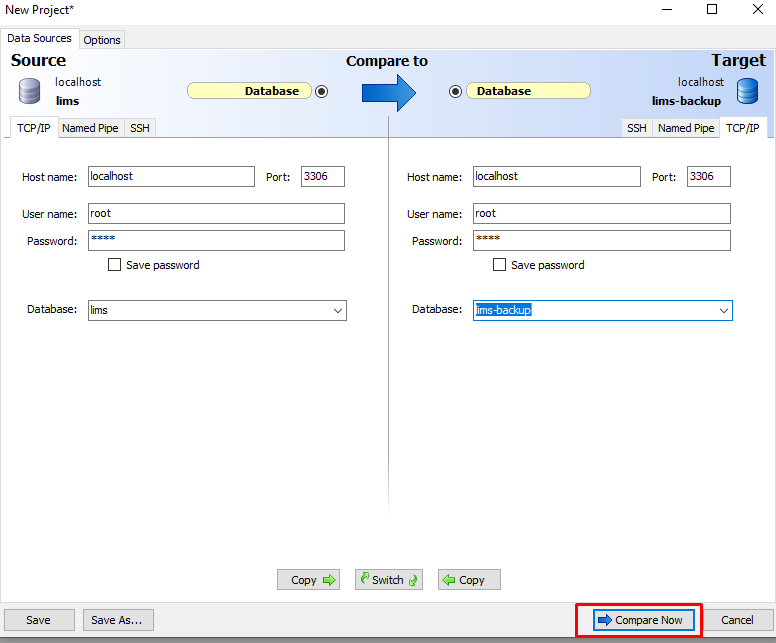Click the big blue Compare to arrow
This screenshot has height=643, width=776.
point(388,91)
